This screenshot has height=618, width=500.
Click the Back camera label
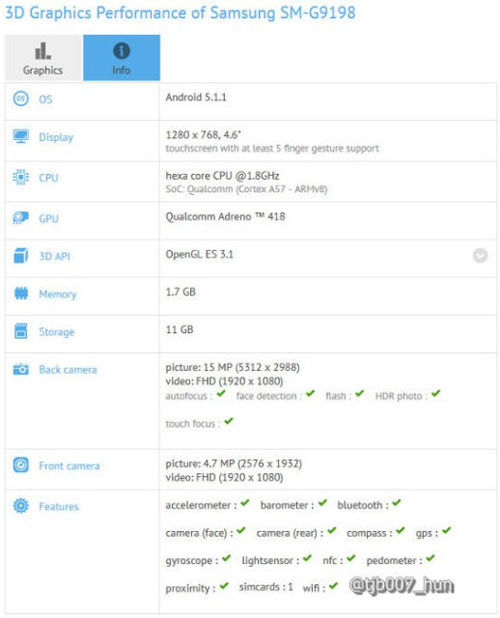click(68, 370)
